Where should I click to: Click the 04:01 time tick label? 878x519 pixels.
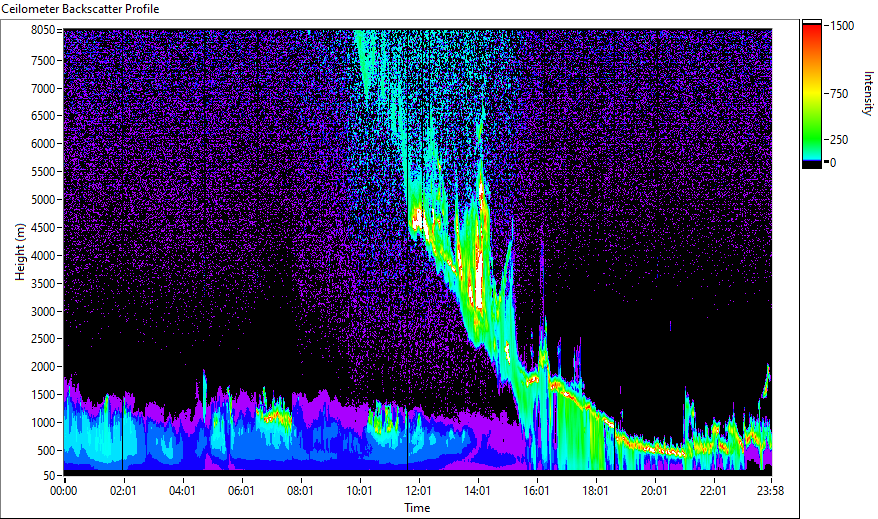pos(183,491)
